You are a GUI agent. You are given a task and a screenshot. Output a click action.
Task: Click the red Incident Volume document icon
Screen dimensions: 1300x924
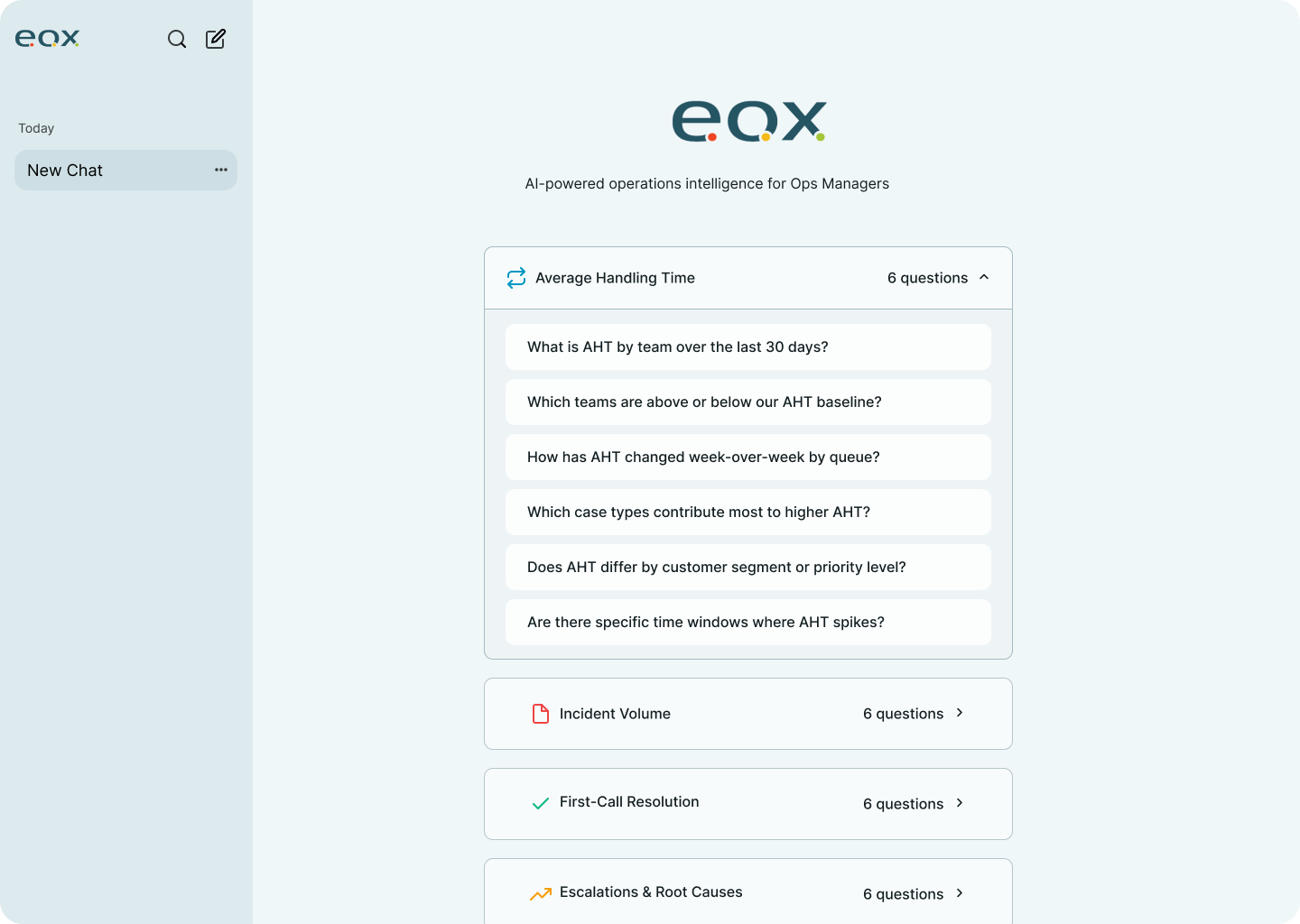[x=541, y=714]
